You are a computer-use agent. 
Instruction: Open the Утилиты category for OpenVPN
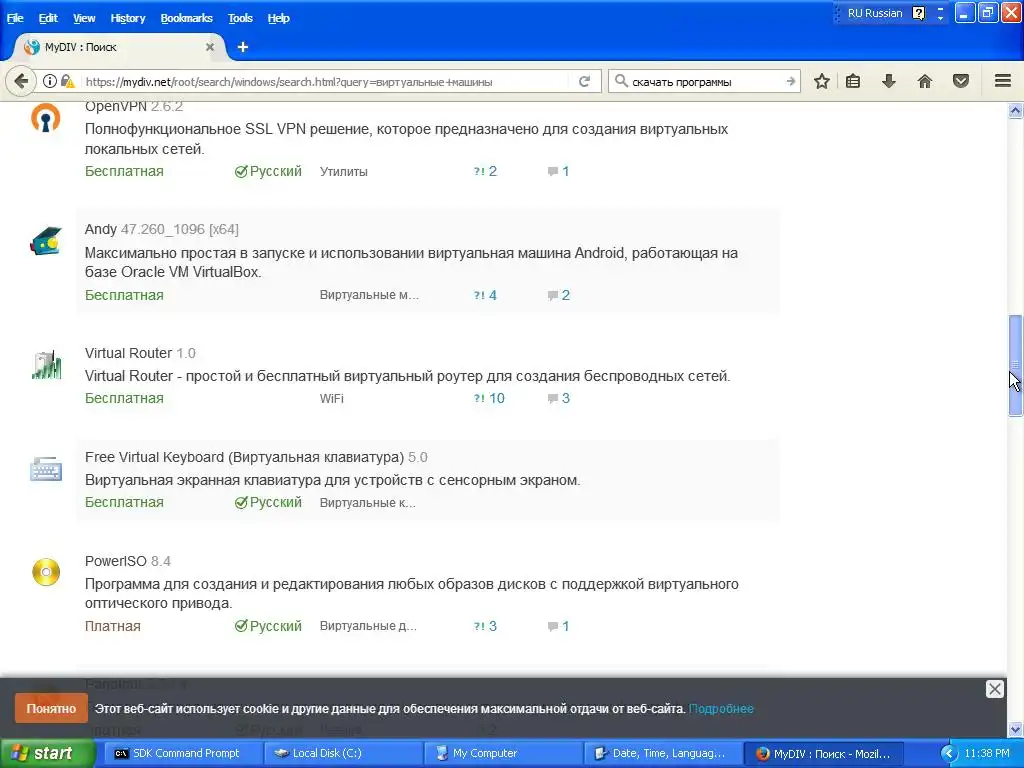pyautogui.click(x=344, y=172)
